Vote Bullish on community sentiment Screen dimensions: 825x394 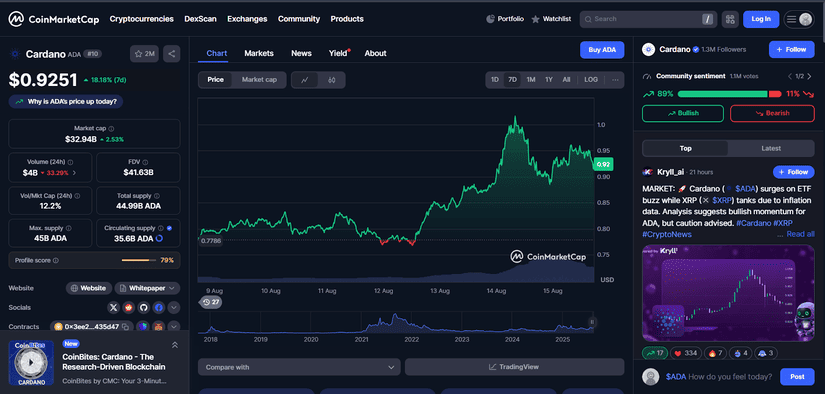click(683, 113)
